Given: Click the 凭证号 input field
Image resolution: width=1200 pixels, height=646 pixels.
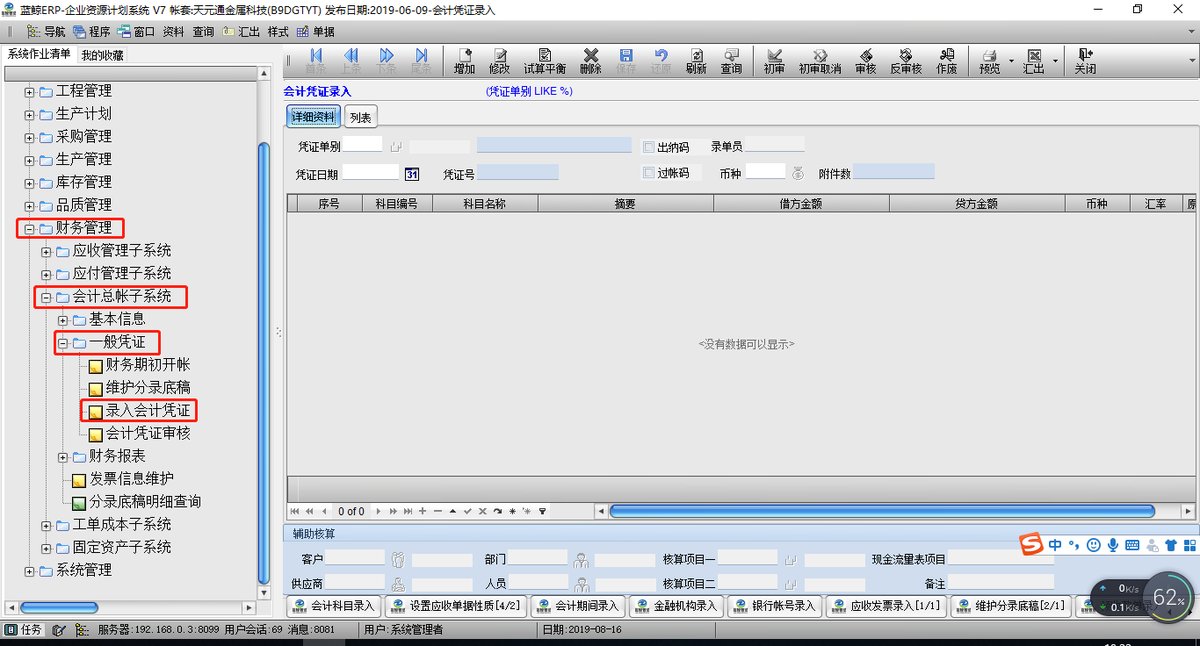Looking at the screenshot, I should coord(518,173).
